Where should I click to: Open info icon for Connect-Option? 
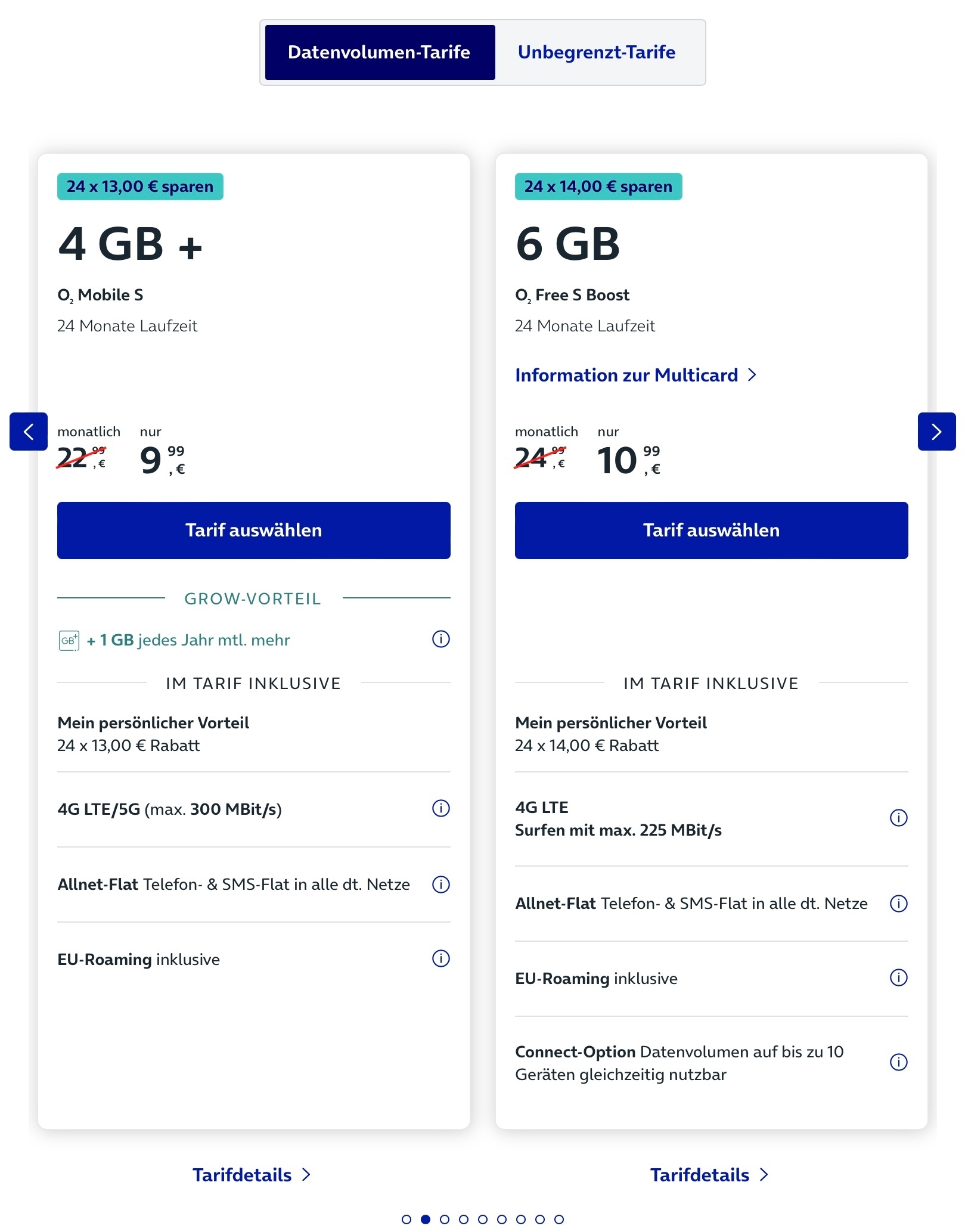pyautogui.click(x=898, y=1062)
